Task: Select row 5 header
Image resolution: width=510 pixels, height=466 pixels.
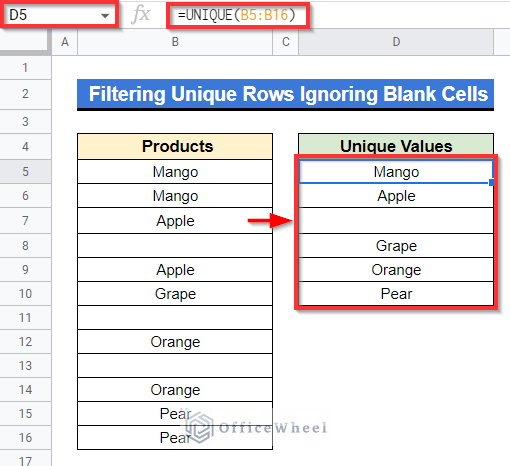Action: tap(26, 172)
